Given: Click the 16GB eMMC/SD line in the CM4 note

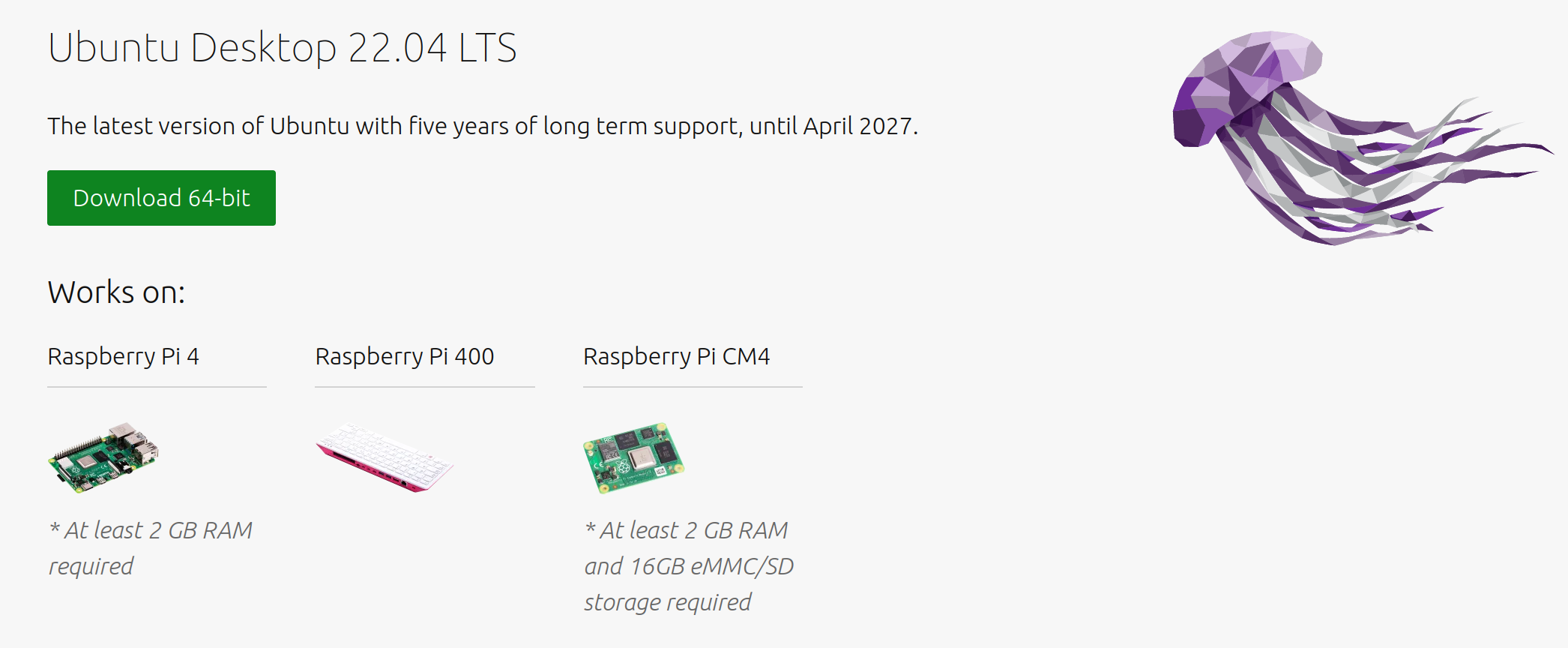Looking at the screenshot, I should click(689, 566).
